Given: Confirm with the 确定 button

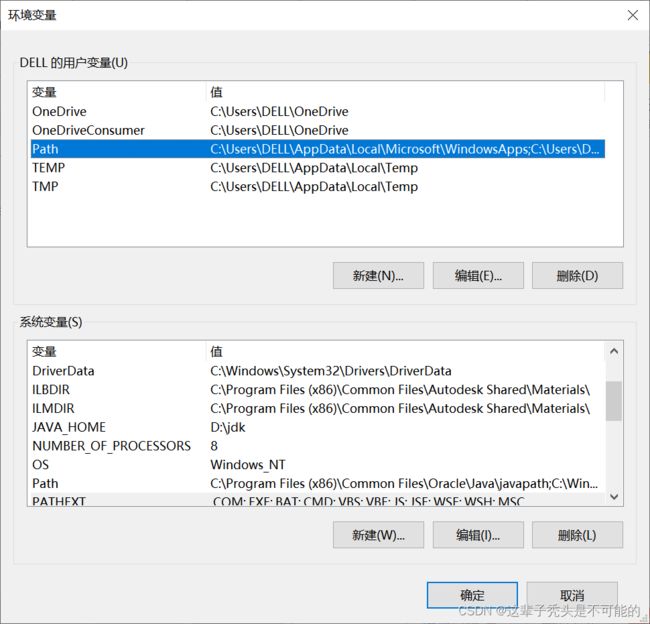Looking at the screenshot, I should (x=472, y=595).
